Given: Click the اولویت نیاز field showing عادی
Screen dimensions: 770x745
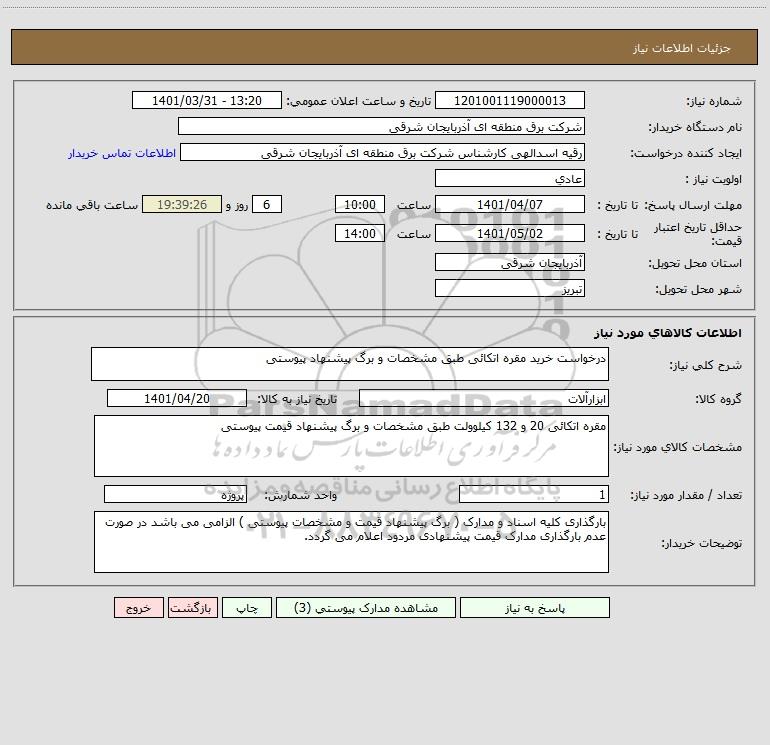Looking at the screenshot, I should click(x=510, y=178).
